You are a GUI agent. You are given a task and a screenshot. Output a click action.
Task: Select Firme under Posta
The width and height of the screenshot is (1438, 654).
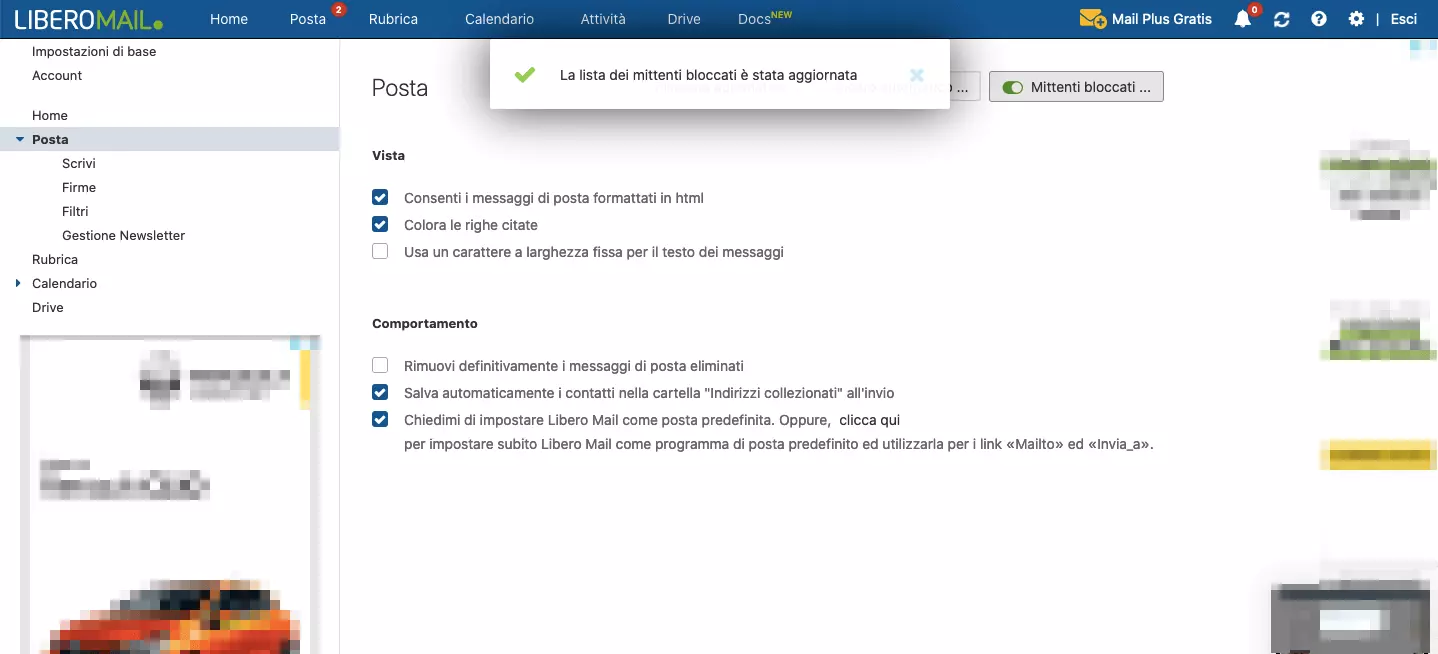click(79, 188)
